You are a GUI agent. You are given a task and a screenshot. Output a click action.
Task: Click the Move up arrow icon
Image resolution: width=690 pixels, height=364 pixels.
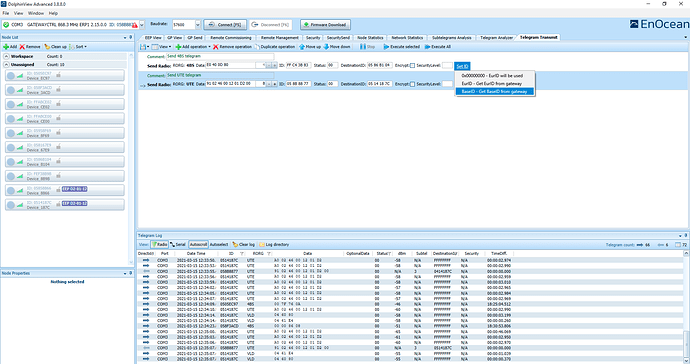coord(302,47)
